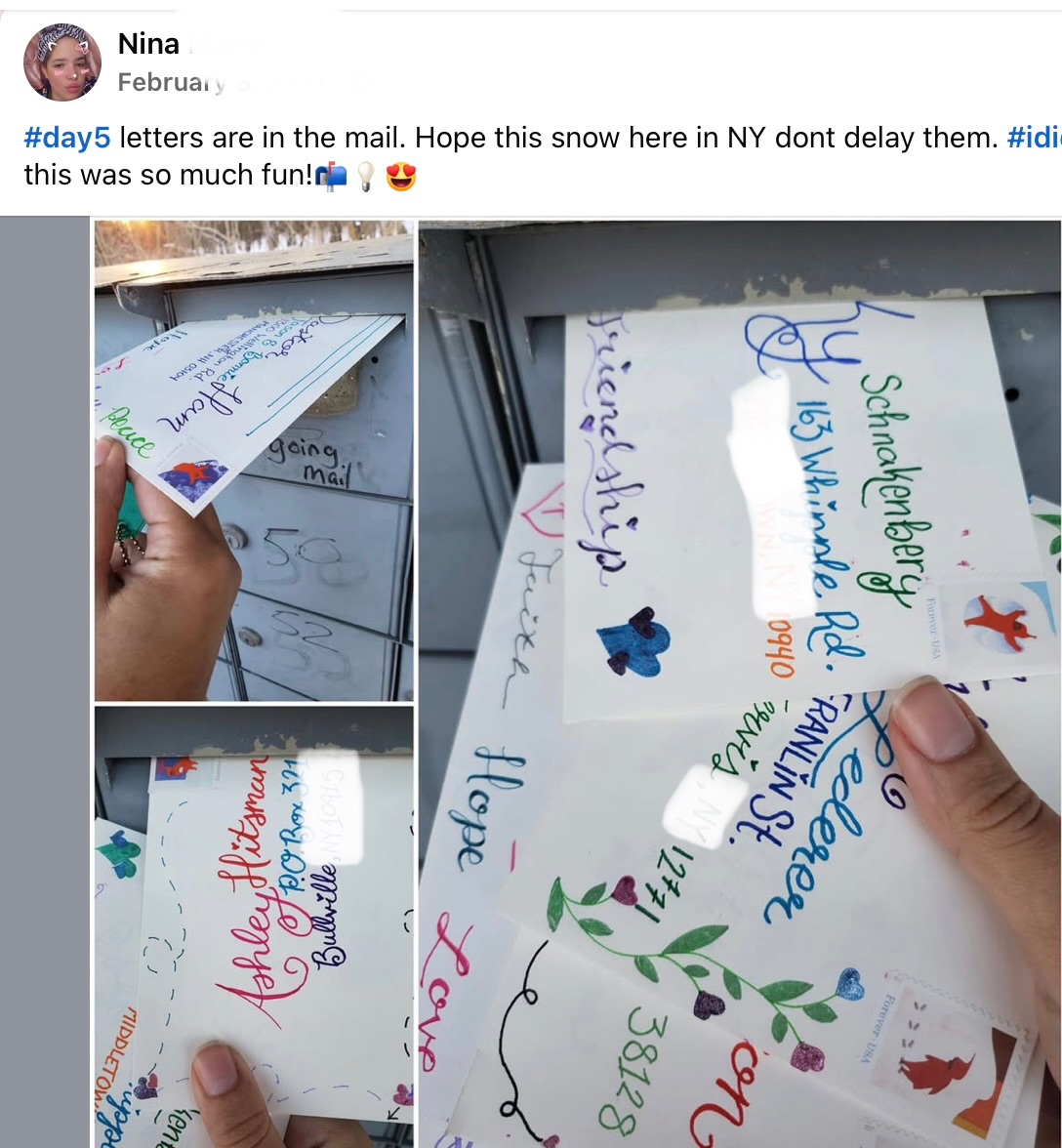Screen dimensions: 1062x1148
Task: Open Nina's profile picture
Action: pos(62,62)
